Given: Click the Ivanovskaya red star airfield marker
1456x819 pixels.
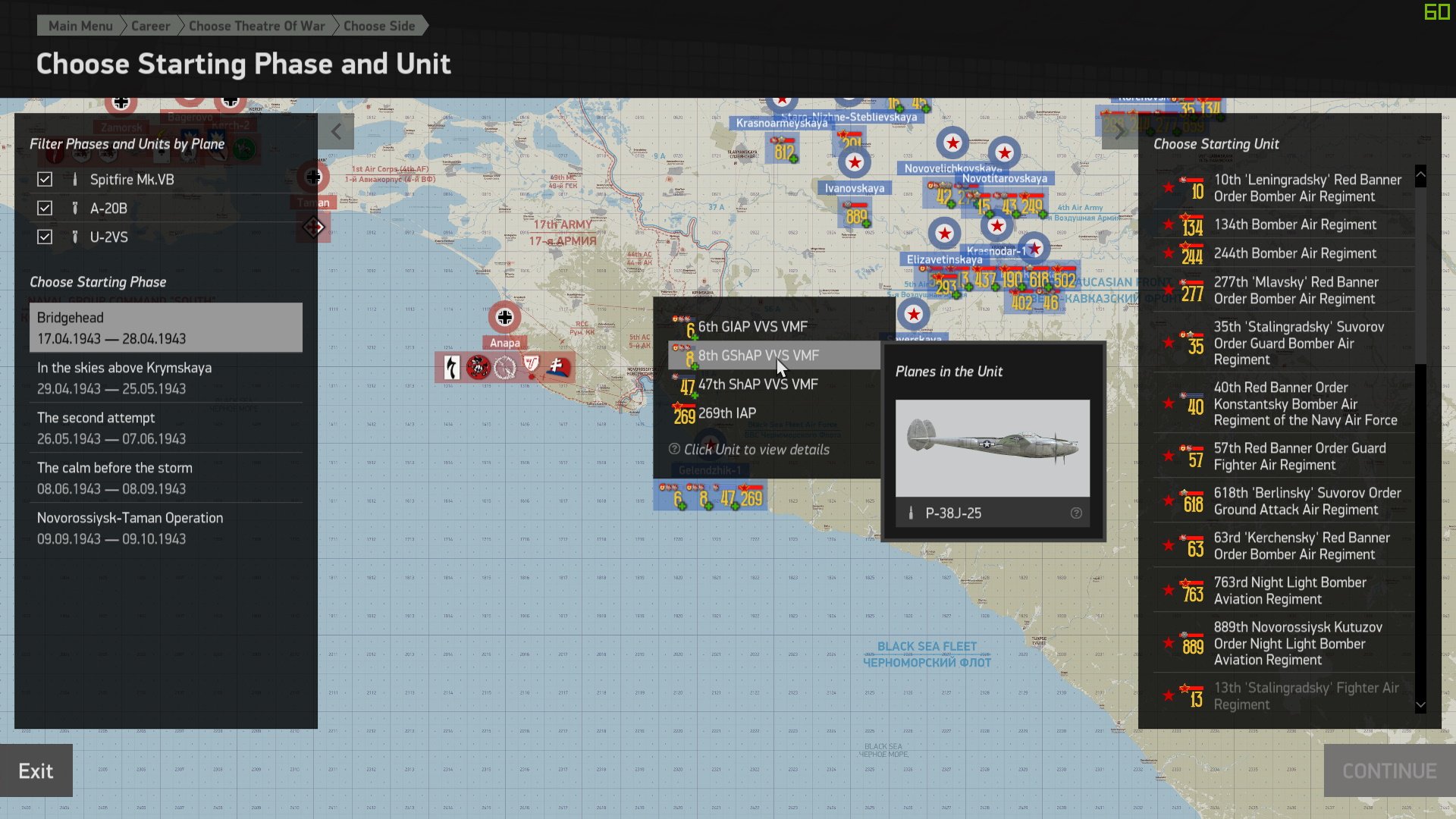Looking at the screenshot, I should (855, 162).
